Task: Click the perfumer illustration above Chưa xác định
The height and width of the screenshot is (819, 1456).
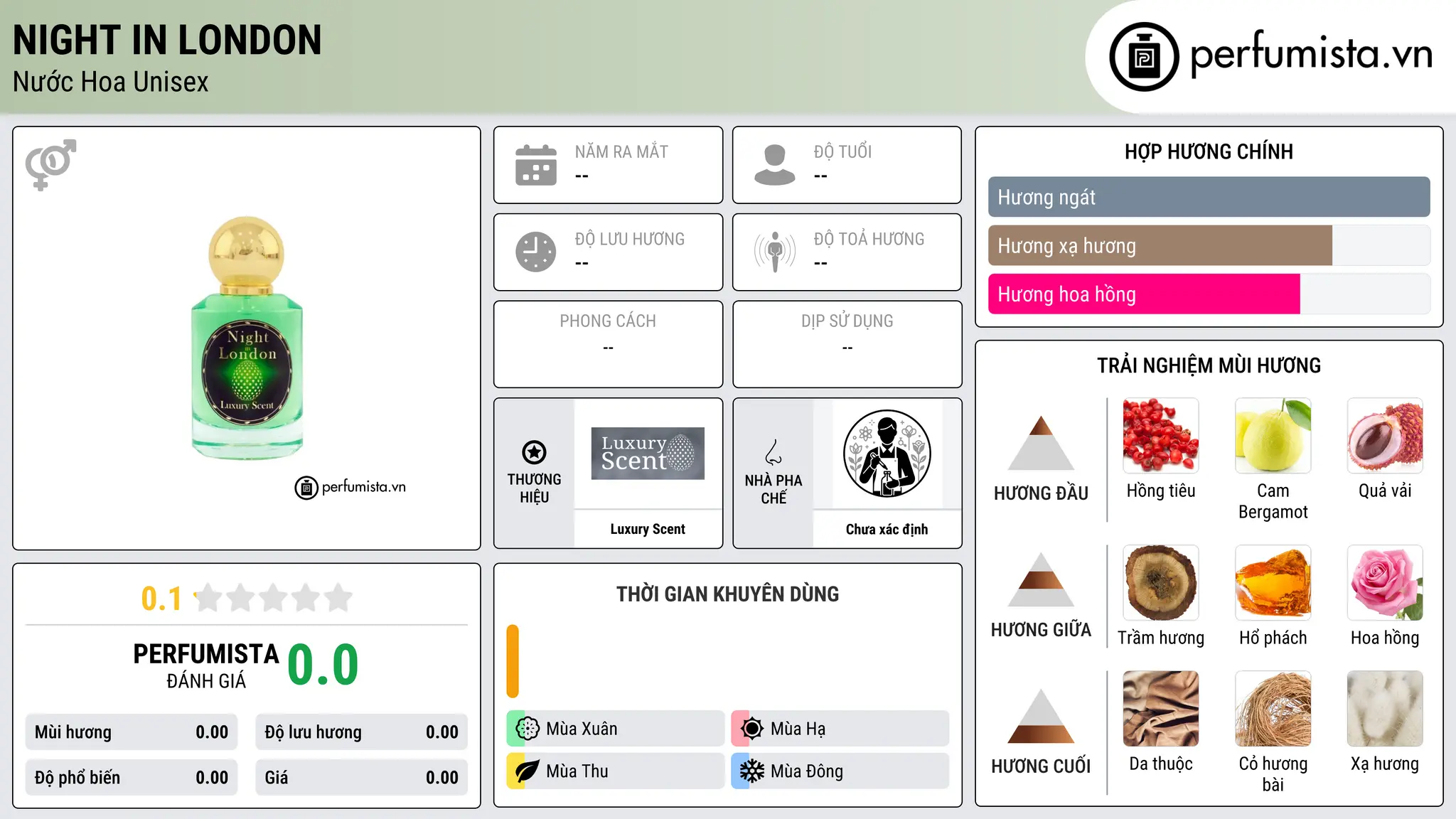Action: click(x=887, y=454)
